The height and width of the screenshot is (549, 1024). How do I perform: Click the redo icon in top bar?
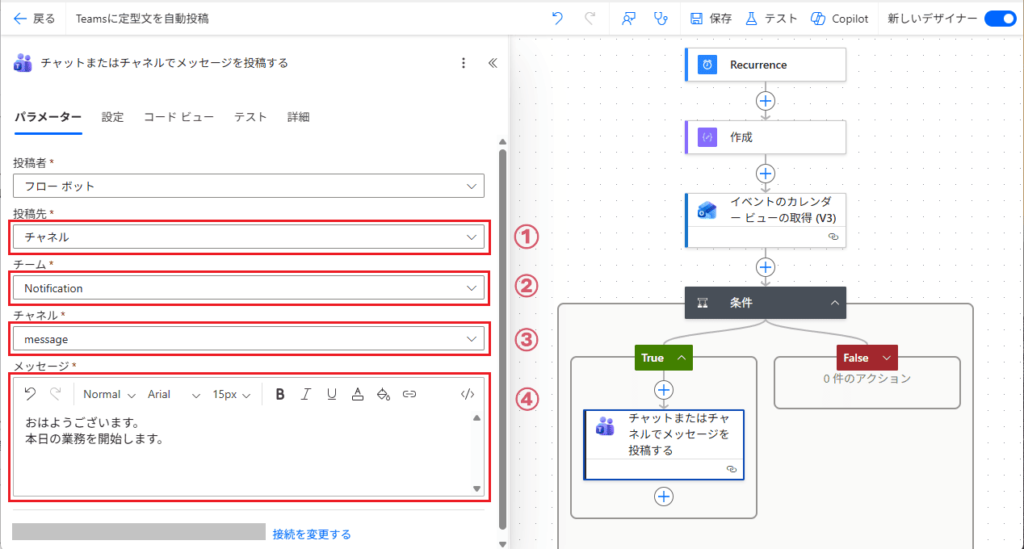pyautogui.click(x=590, y=18)
